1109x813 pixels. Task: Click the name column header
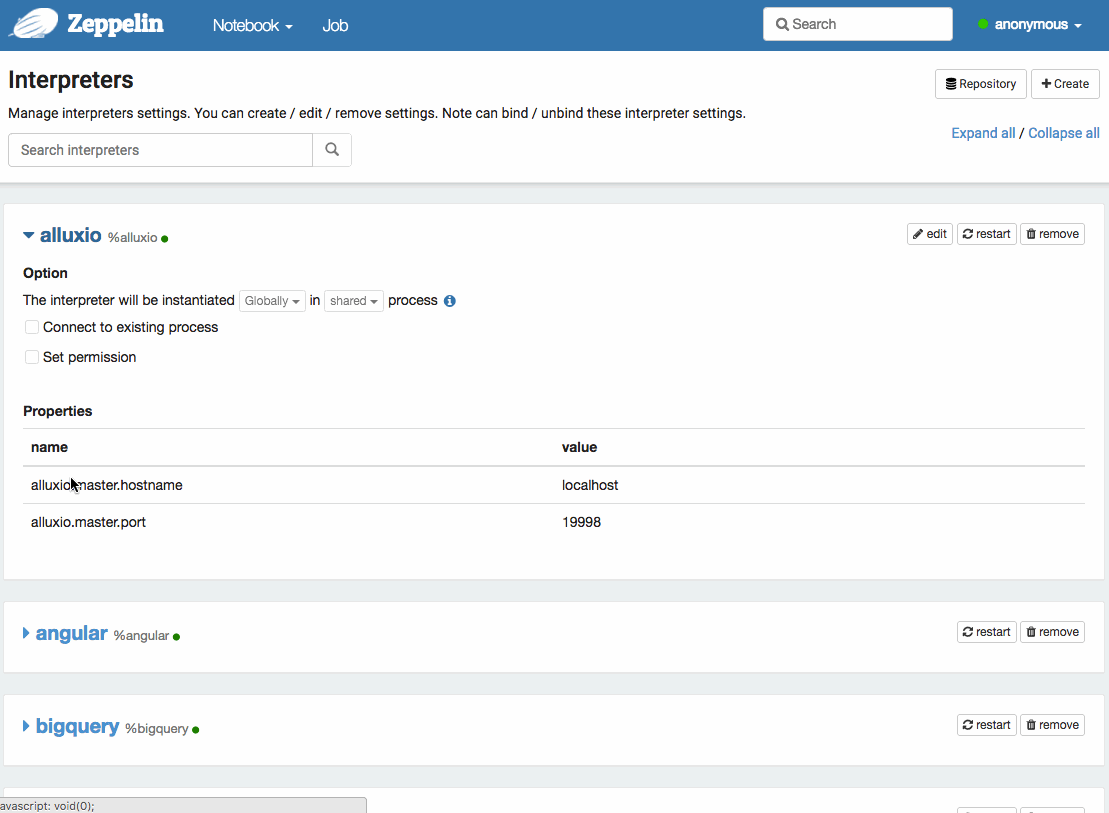click(50, 447)
